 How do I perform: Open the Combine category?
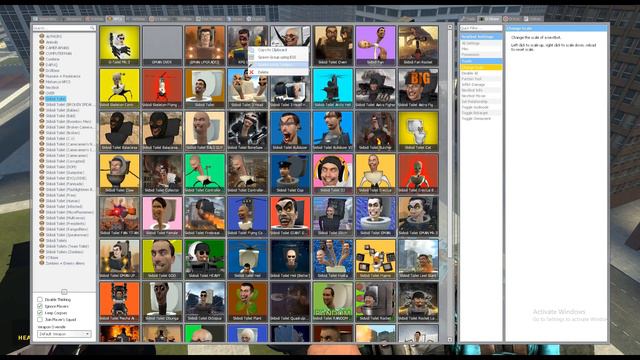tap(53, 59)
